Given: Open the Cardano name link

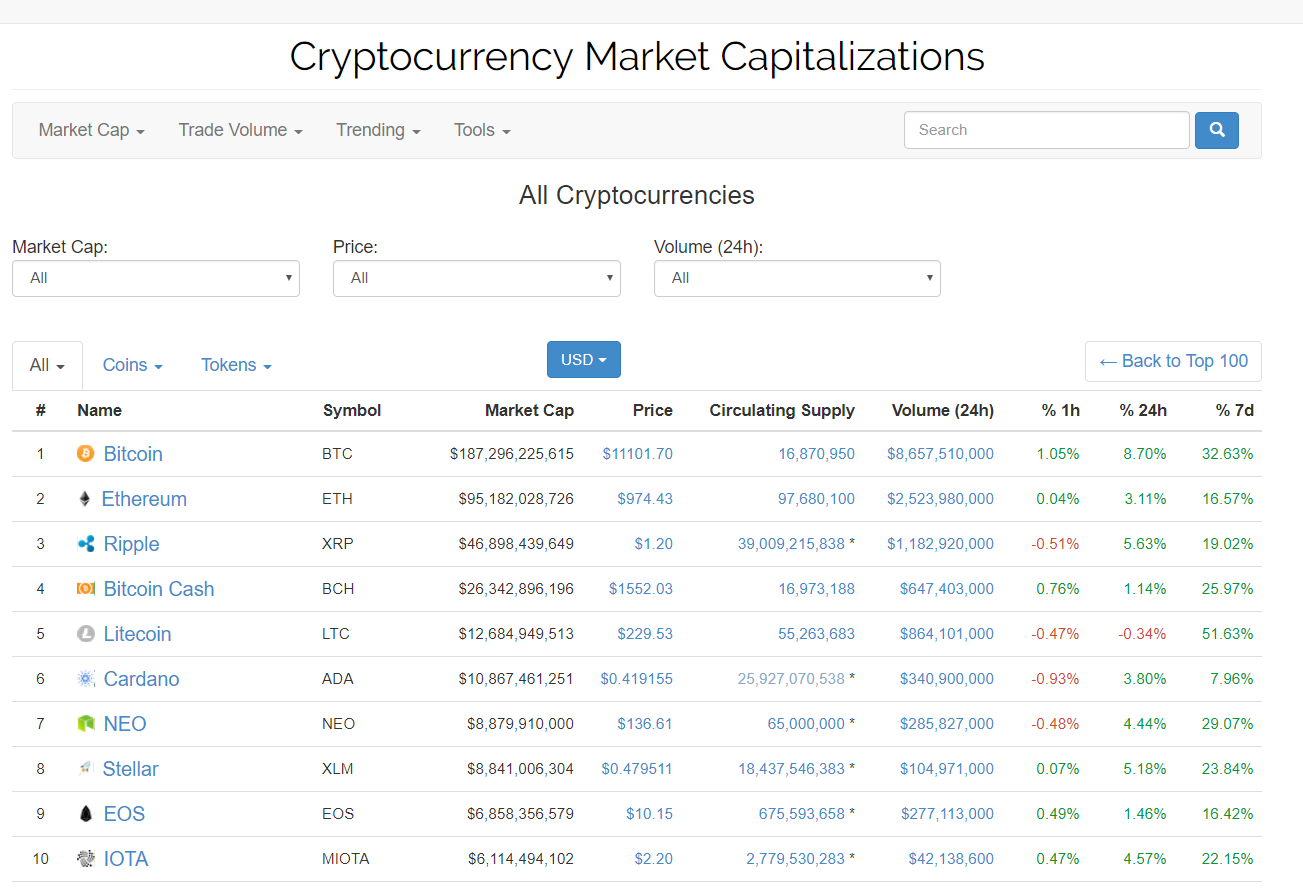Looking at the screenshot, I should pos(142,679).
